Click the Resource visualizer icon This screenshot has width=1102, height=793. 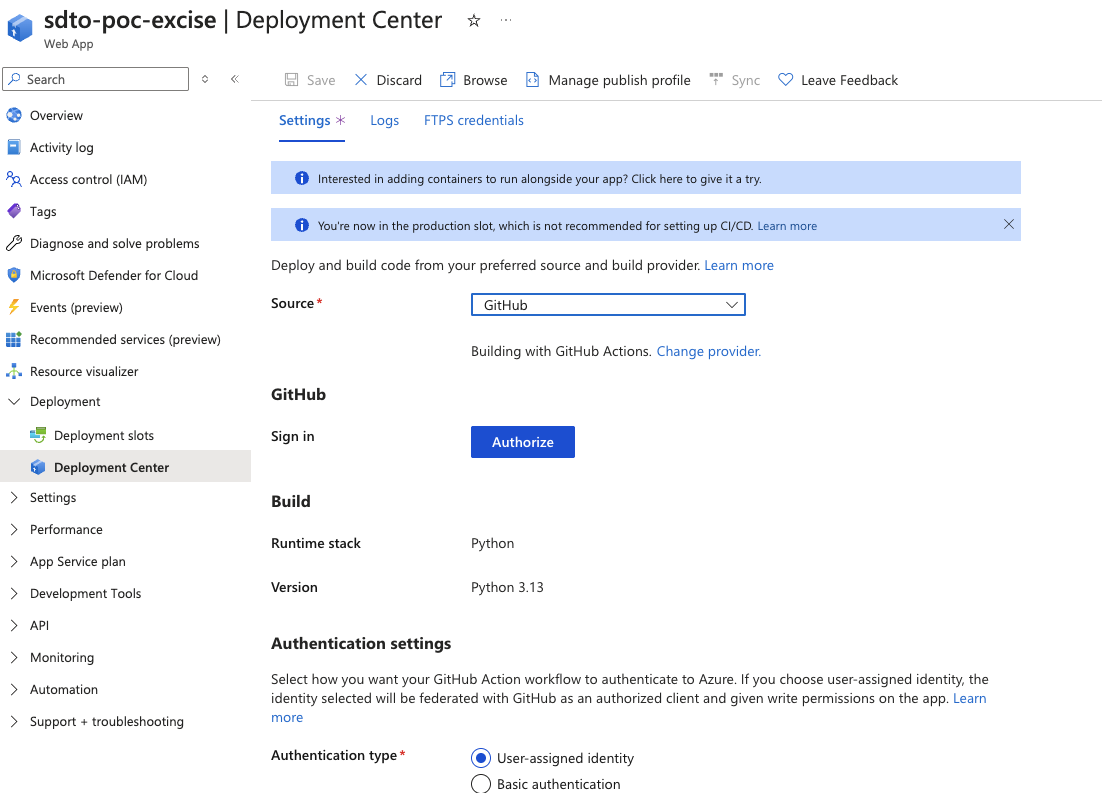click(x=13, y=371)
